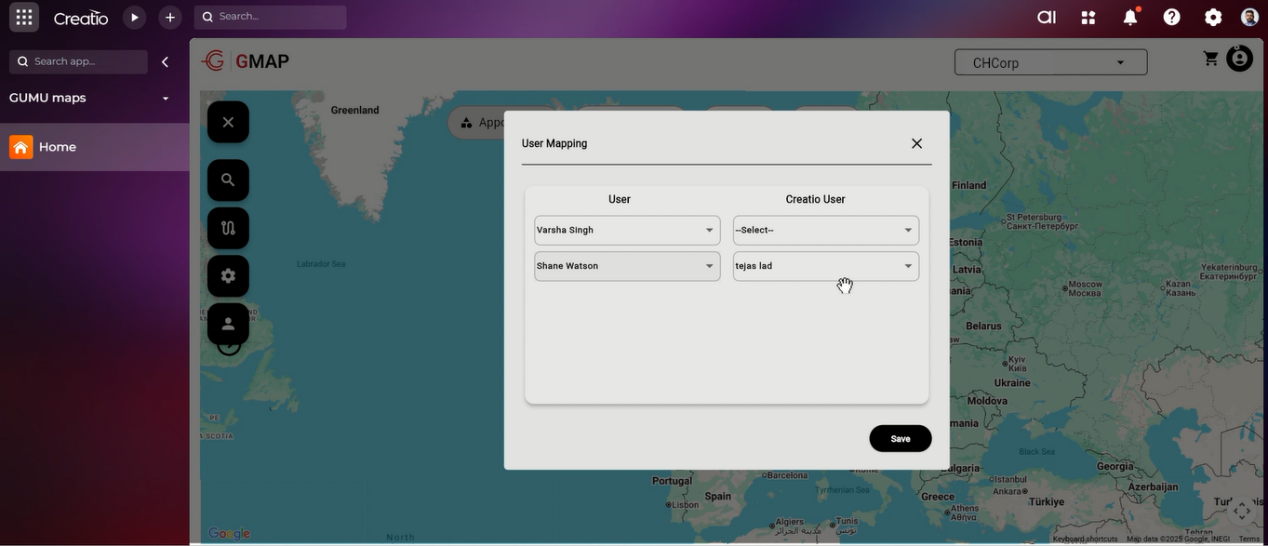Image resolution: width=1268 pixels, height=546 pixels.
Task: Open the AI assistant icon
Action: tap(1046, 17)
